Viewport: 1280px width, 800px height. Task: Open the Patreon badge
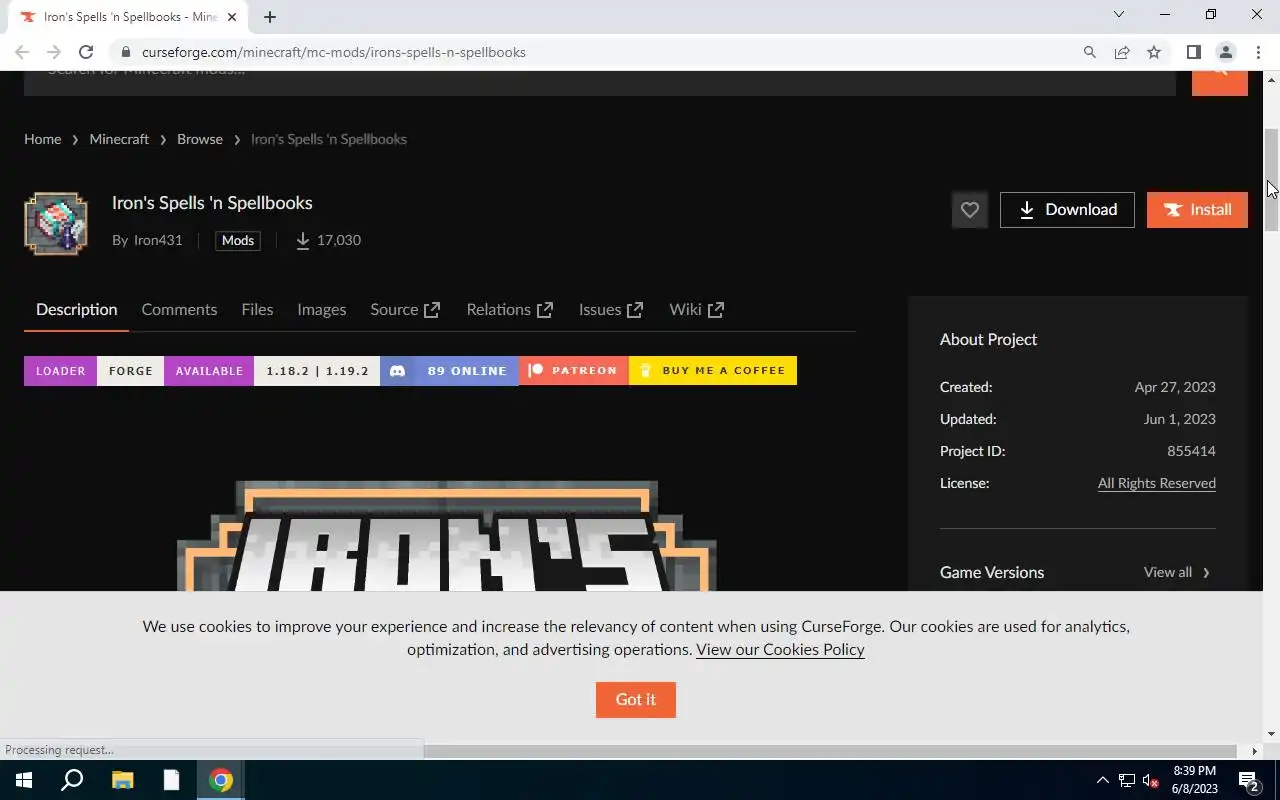pos(574,371)
